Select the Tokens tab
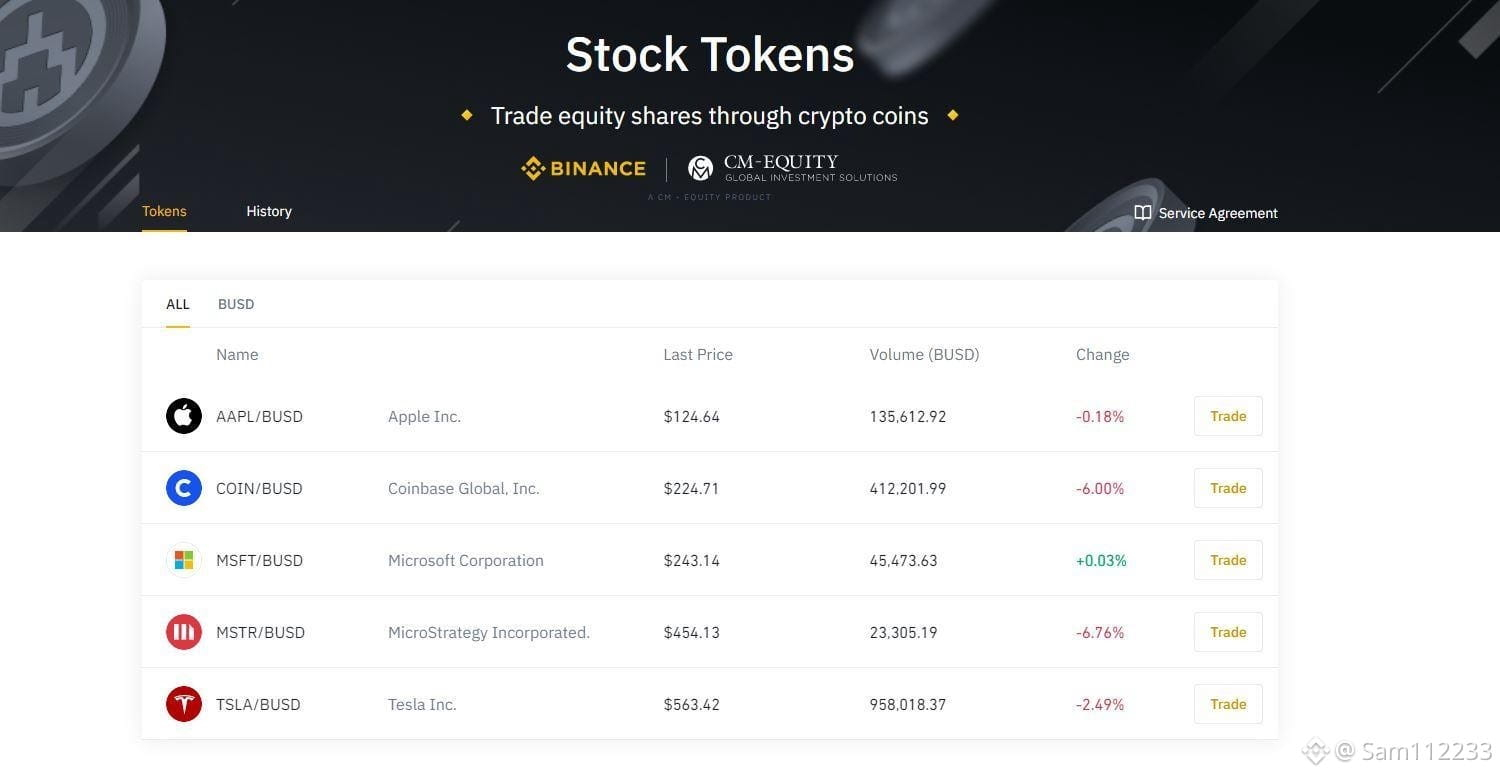 164,211
